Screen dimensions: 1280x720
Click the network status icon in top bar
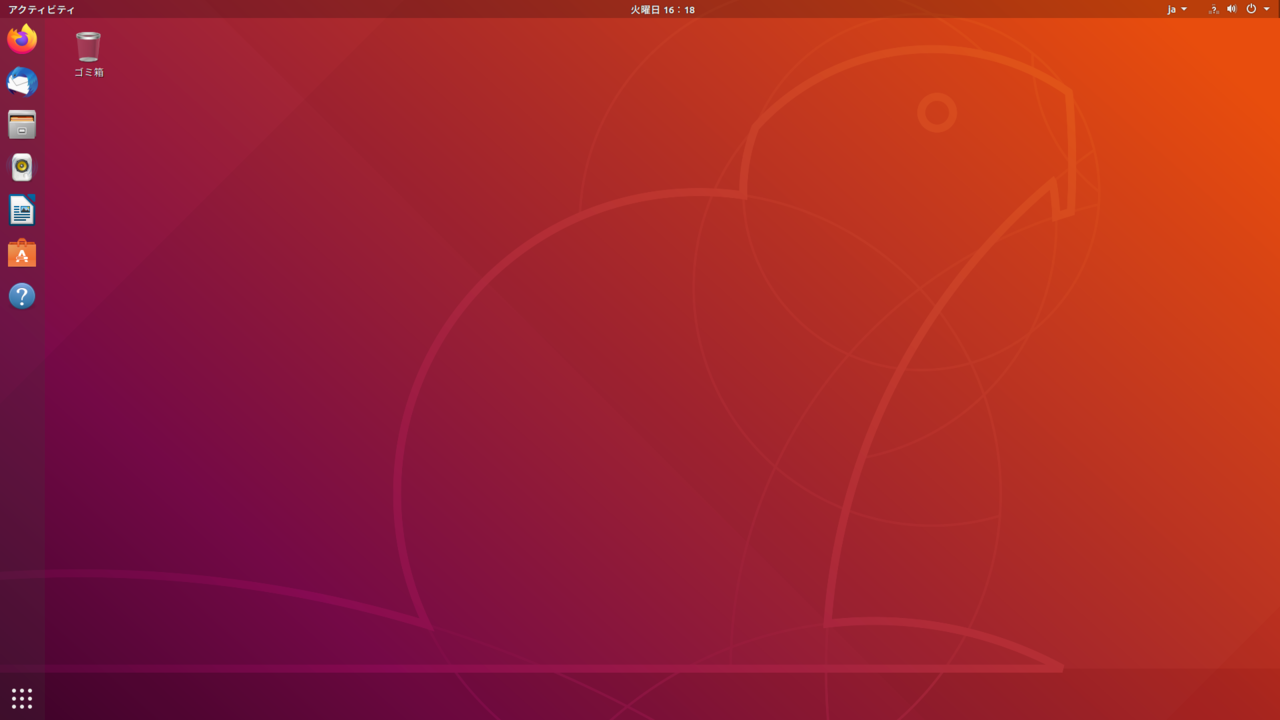coord(1213,9)
